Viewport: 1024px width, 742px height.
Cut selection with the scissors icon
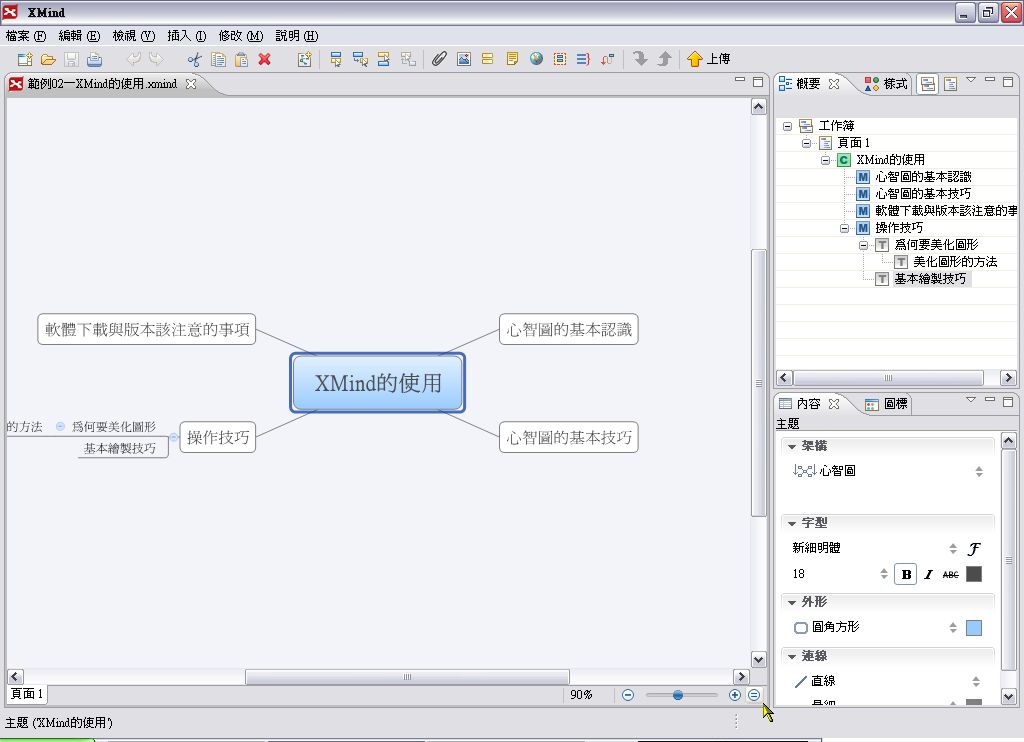(x=194, y=59)
